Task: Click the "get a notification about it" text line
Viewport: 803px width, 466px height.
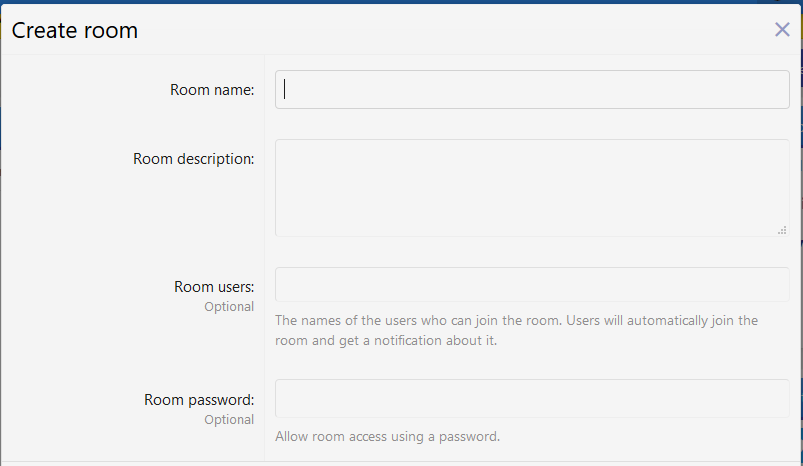Action: tap(386, 340)
